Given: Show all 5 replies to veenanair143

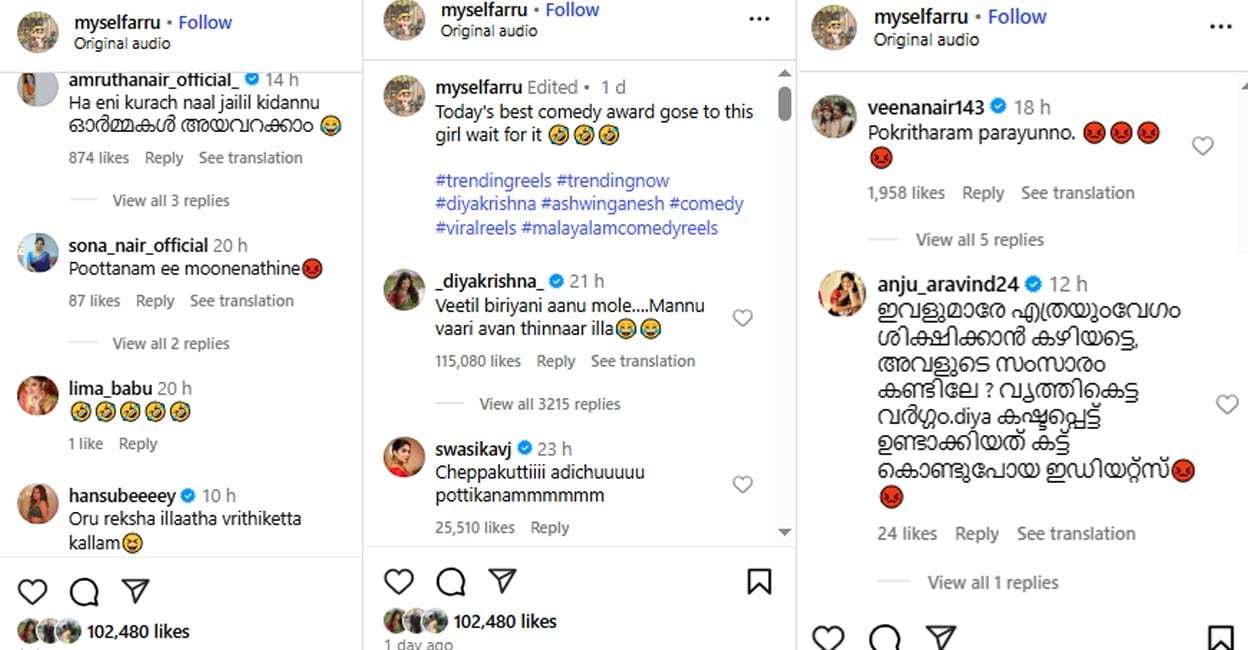Looking at the screenshot, I should (979, 240).
